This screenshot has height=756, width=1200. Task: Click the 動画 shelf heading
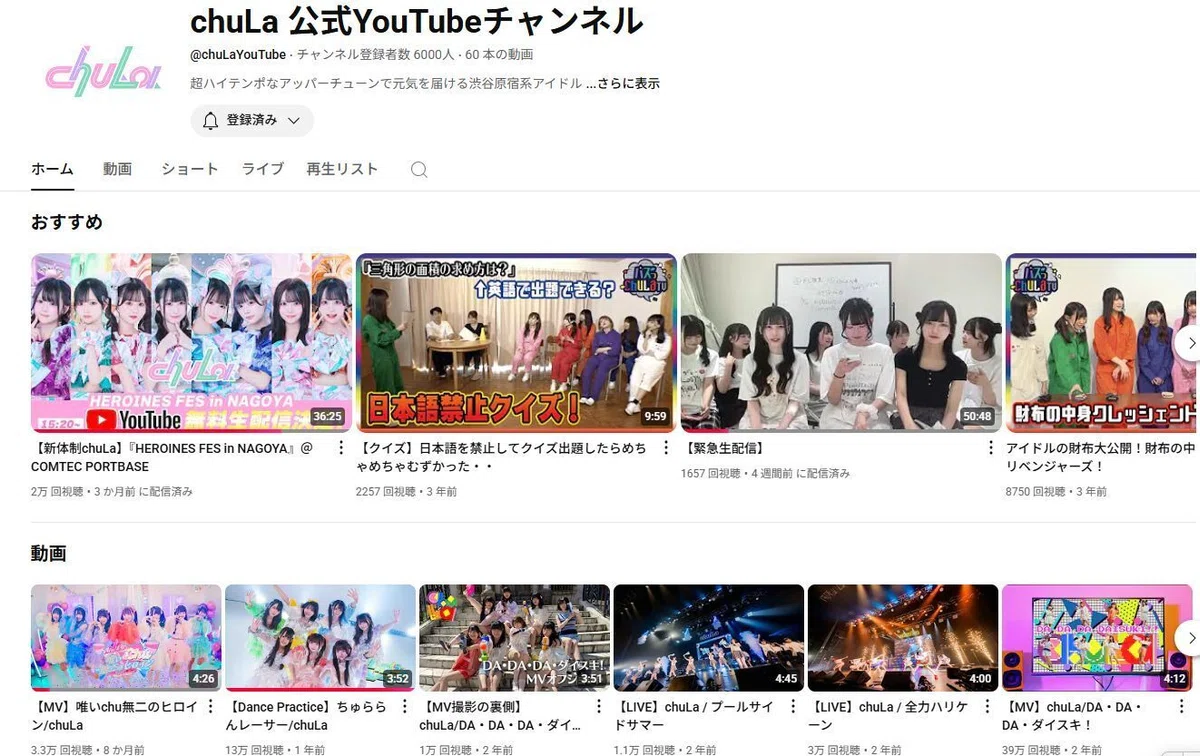49,553
